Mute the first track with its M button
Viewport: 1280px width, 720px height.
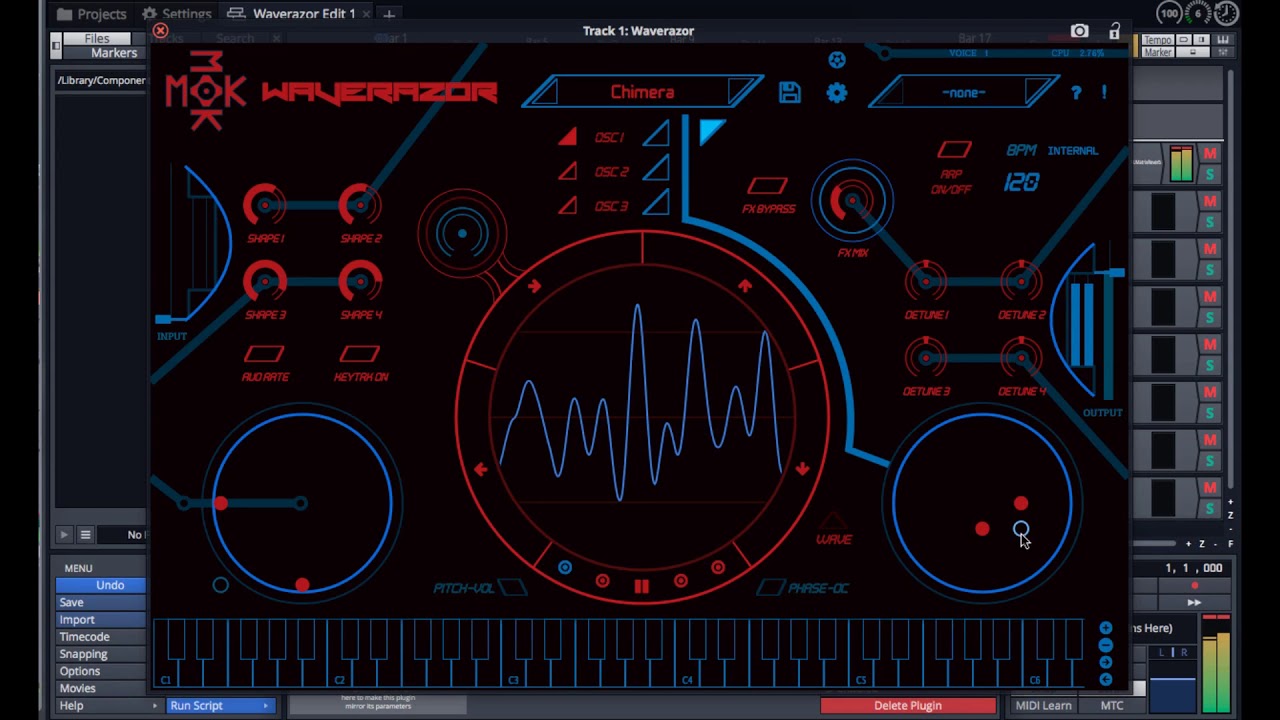click(1210, 154)
